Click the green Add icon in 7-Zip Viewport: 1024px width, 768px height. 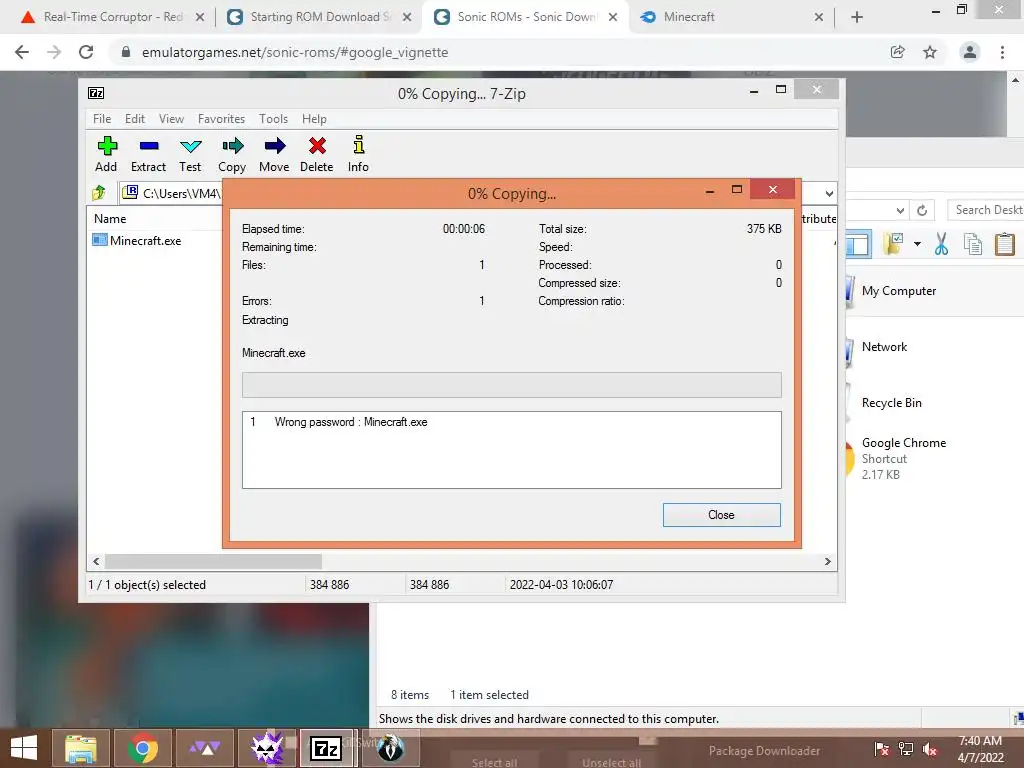coord(106,145)
